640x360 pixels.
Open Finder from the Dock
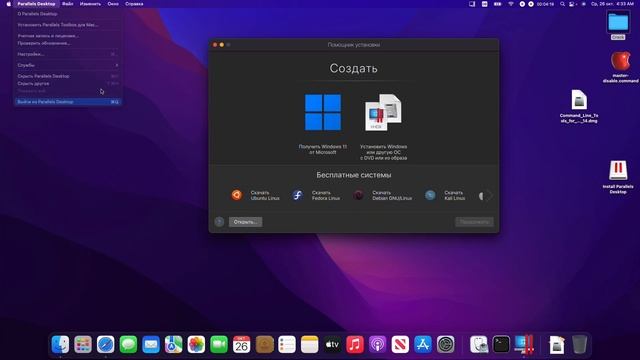click(x=60, y=344)
